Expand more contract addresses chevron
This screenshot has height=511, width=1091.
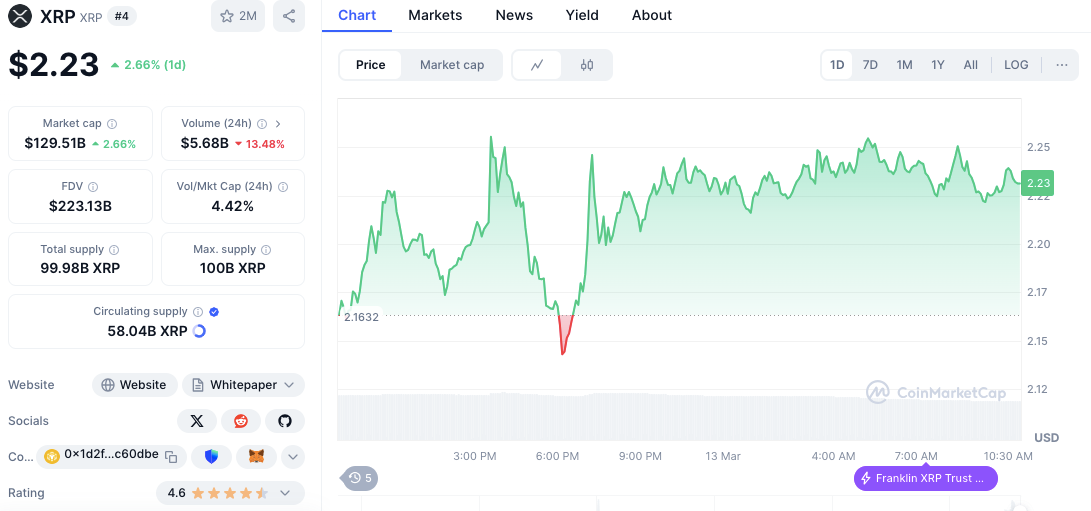pyautogui.click(x=292, y=456)
